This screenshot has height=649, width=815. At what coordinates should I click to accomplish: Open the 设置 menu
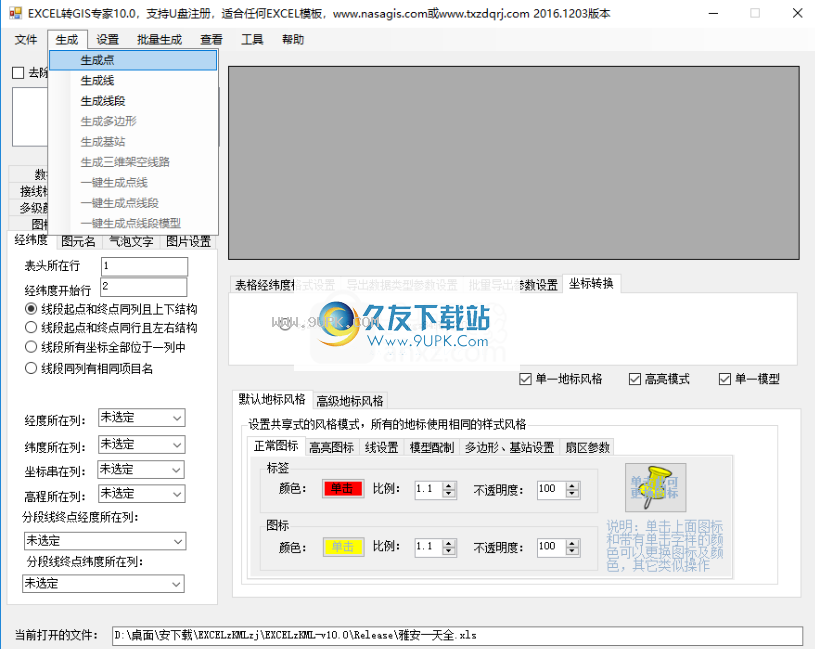point(107,39)
